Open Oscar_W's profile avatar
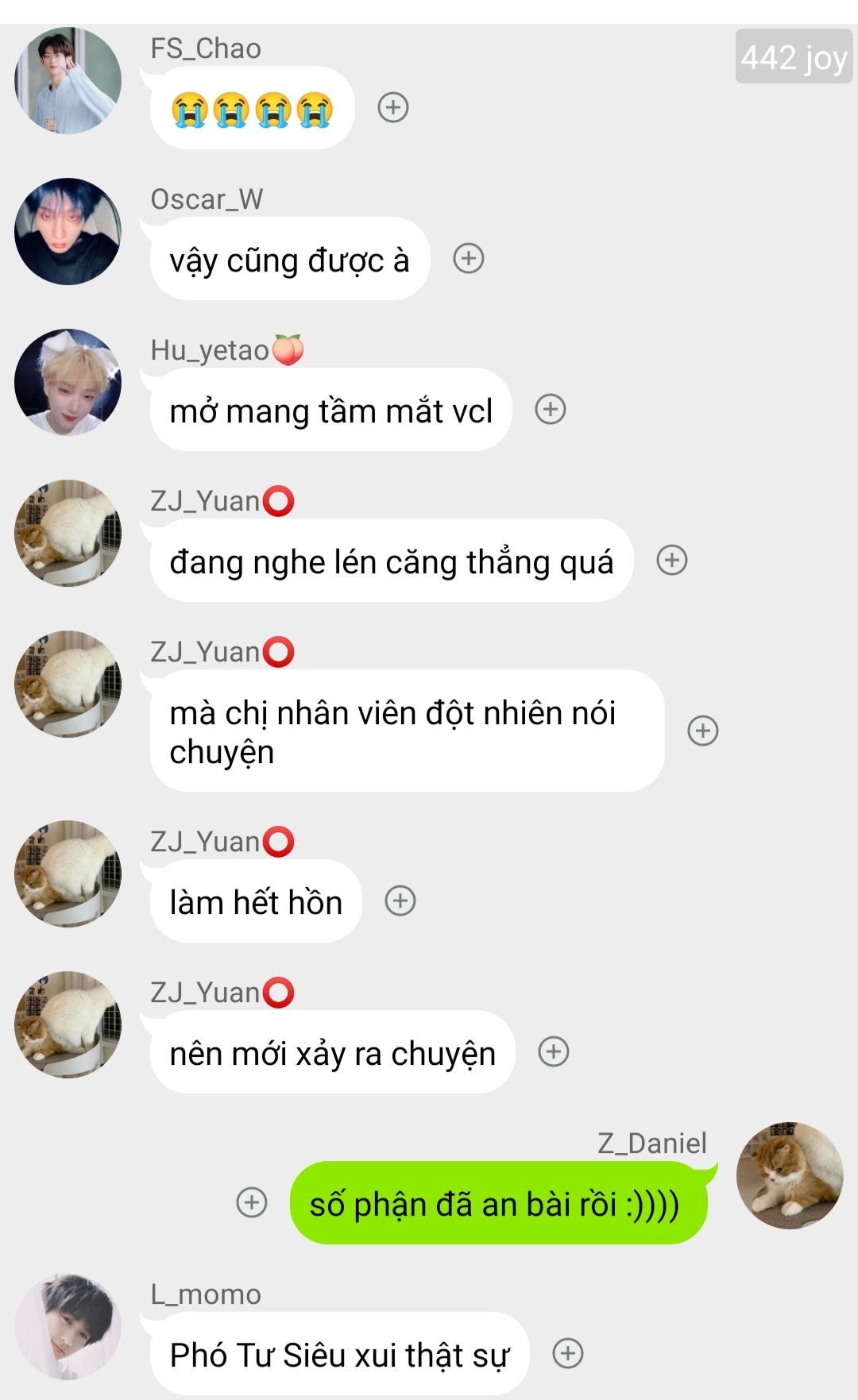The width and height of the screenshot is (858, 1400). [68, 231]
